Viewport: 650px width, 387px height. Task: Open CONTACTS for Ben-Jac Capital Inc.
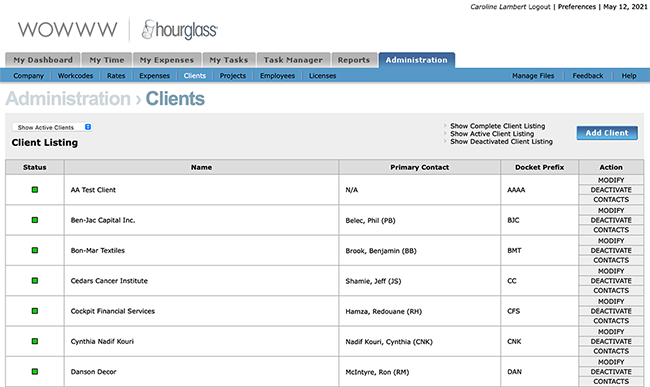(x=611, y=230)
